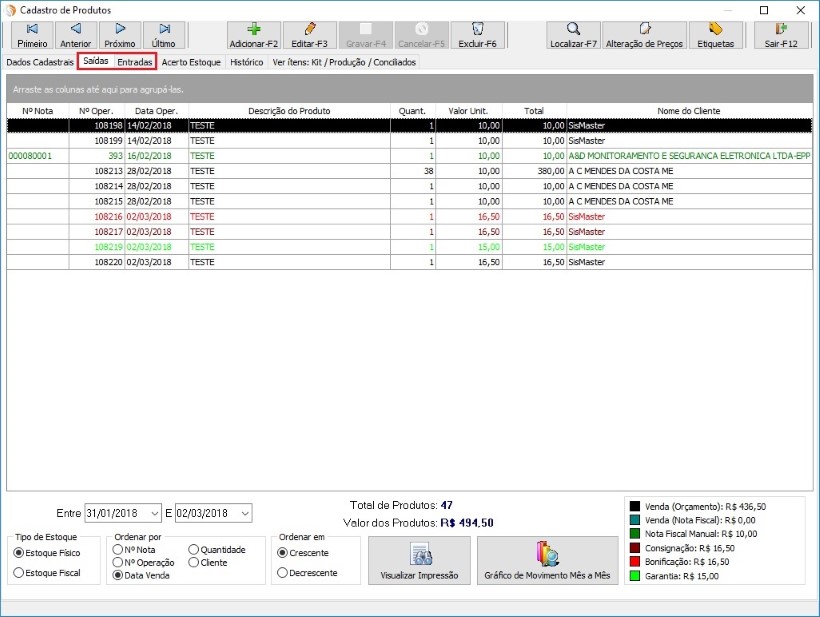This screenshot has width=820, height=617.
Task: Open Etiquetas label tool
Action: tap(715, 35)
